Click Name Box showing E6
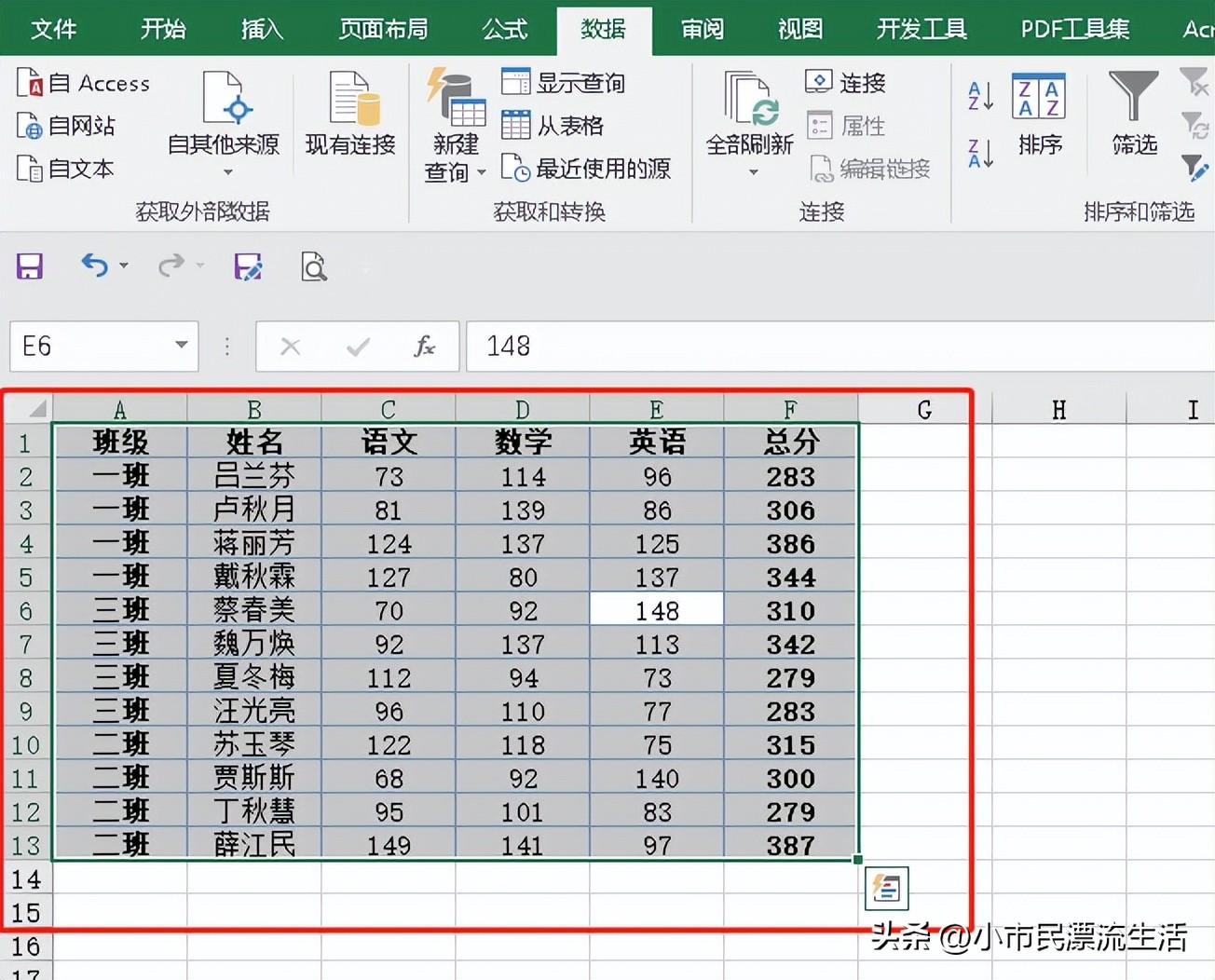The width and height of the screenshot is (1215, 980). [88, 347]
